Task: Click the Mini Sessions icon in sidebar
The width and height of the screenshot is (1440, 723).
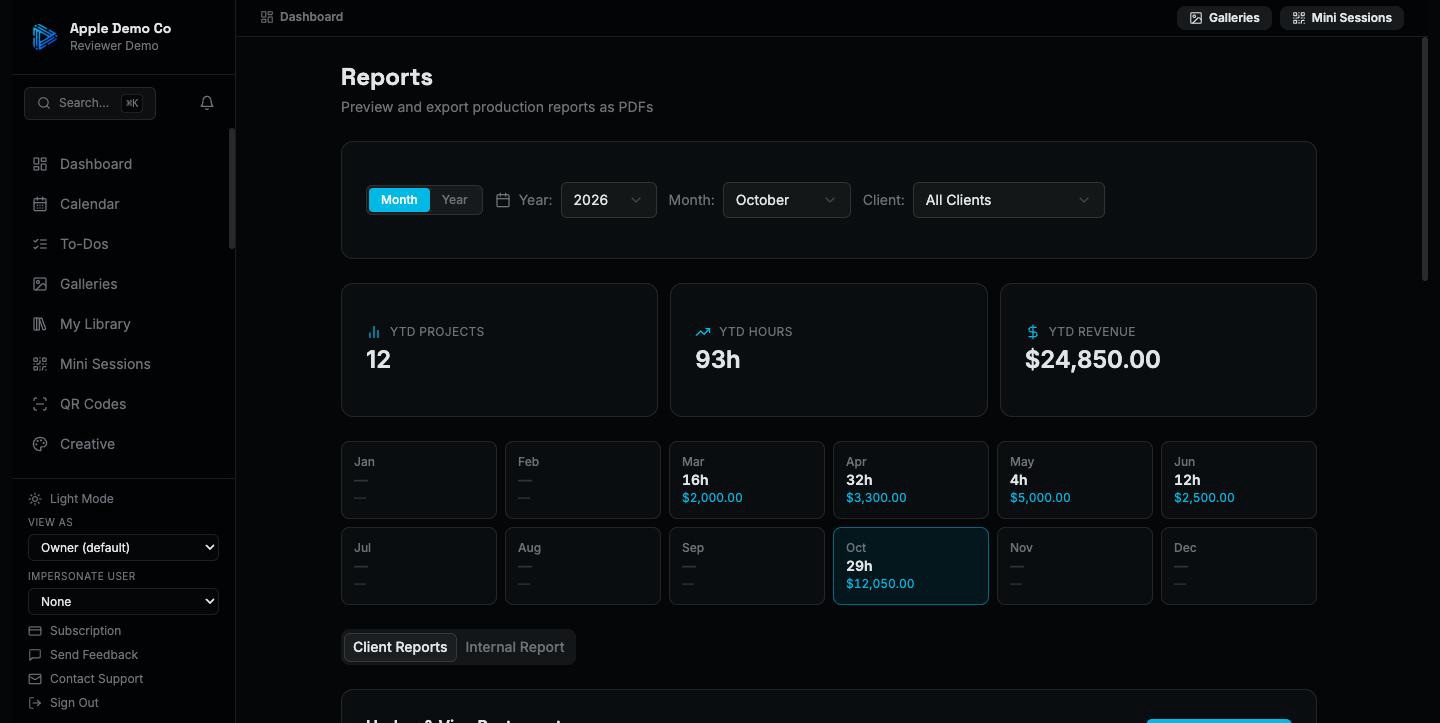Action: click(40, 364)
